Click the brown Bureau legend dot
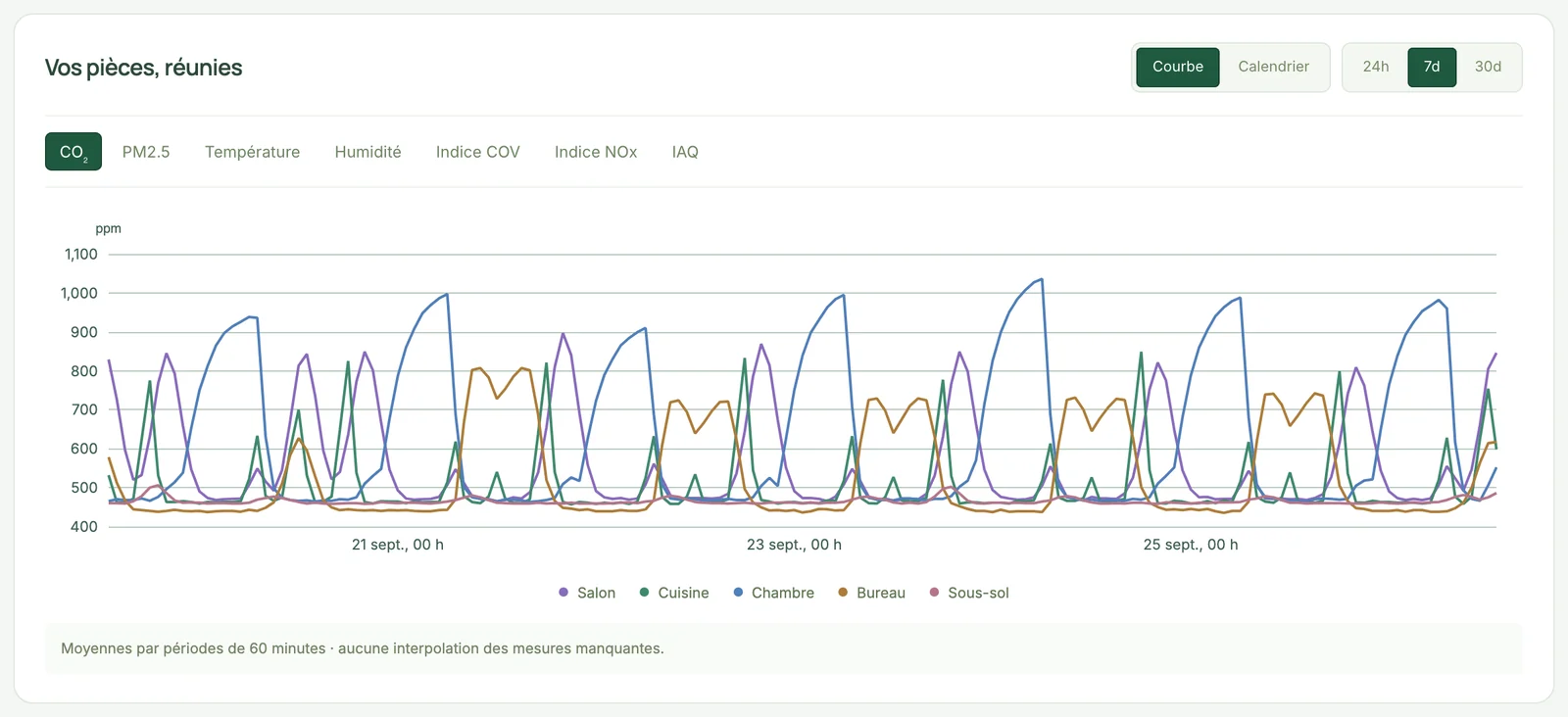The height and width of the screenshot is (717, 1568). (843, 592)
